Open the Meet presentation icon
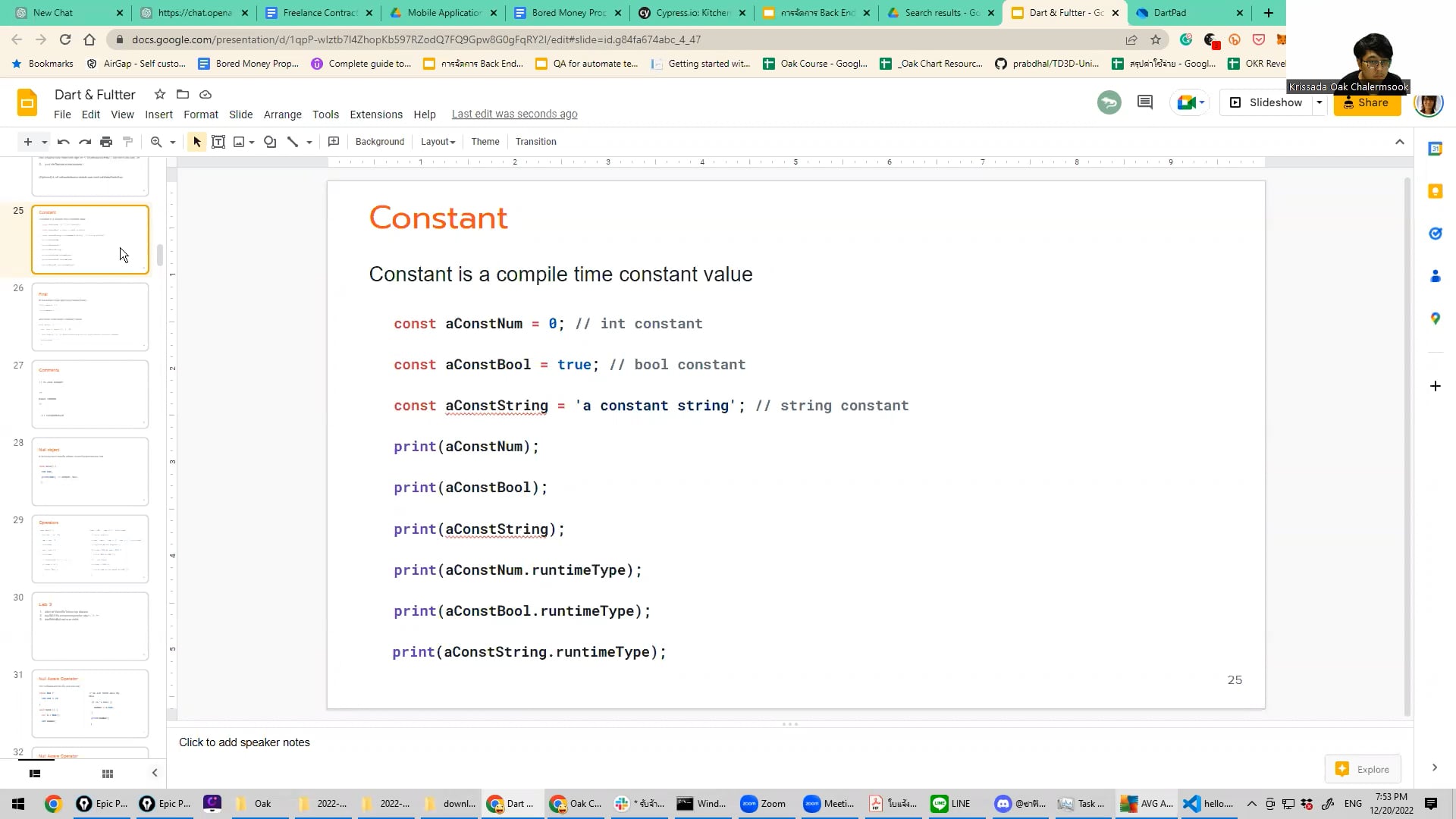Viewport: 1456px width, 819px height. click(x=1185, y=102)
